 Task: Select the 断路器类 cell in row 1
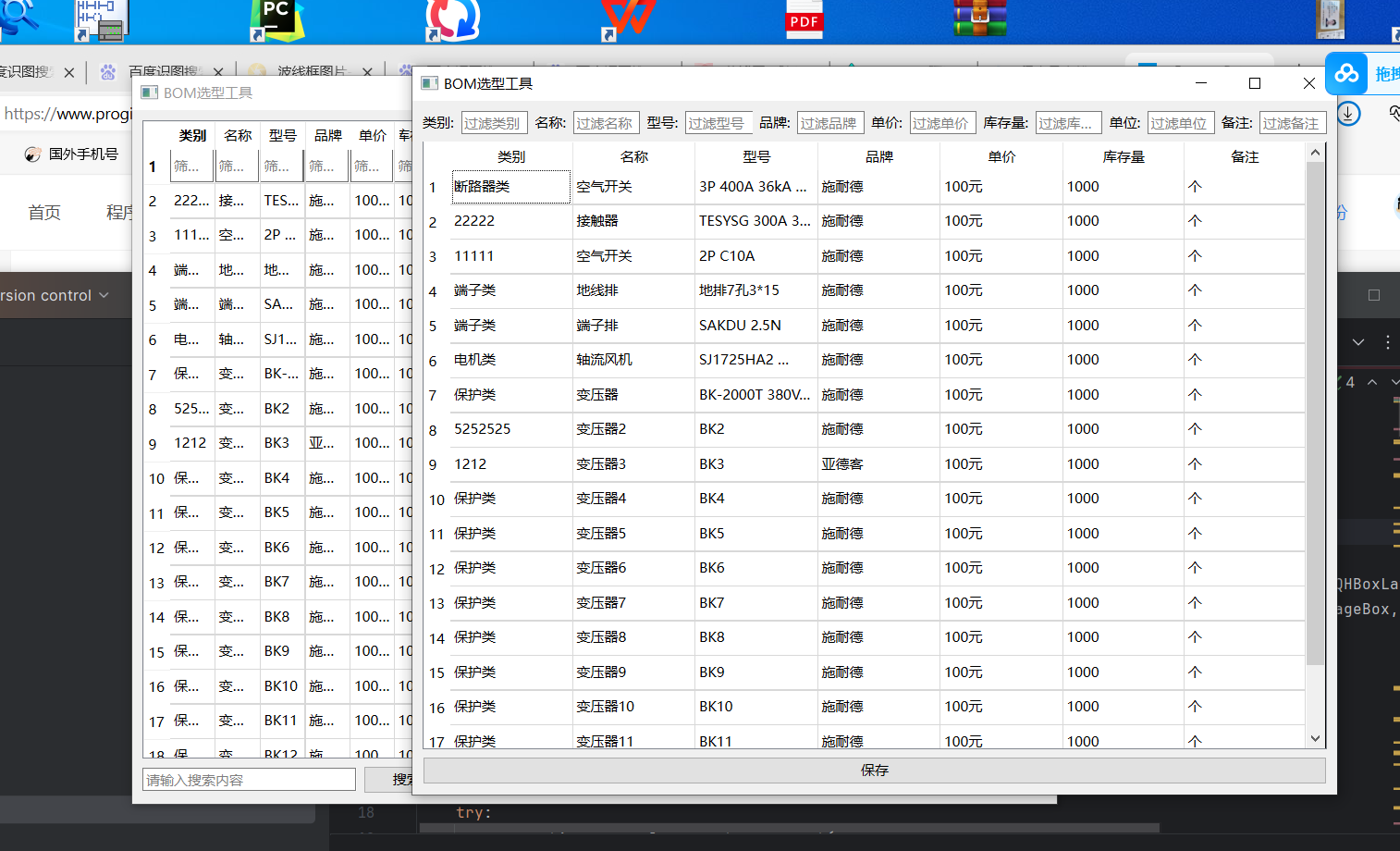point(511,187)
